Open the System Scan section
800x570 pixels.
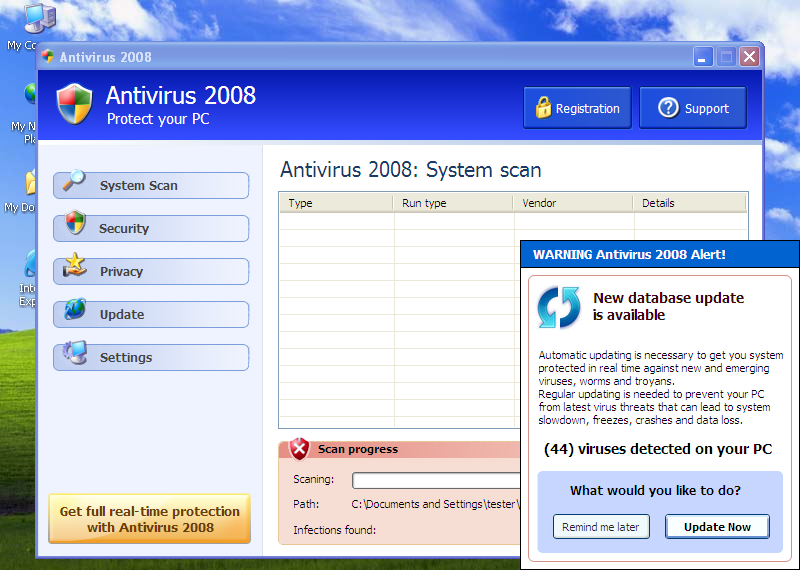pos(151,185)
